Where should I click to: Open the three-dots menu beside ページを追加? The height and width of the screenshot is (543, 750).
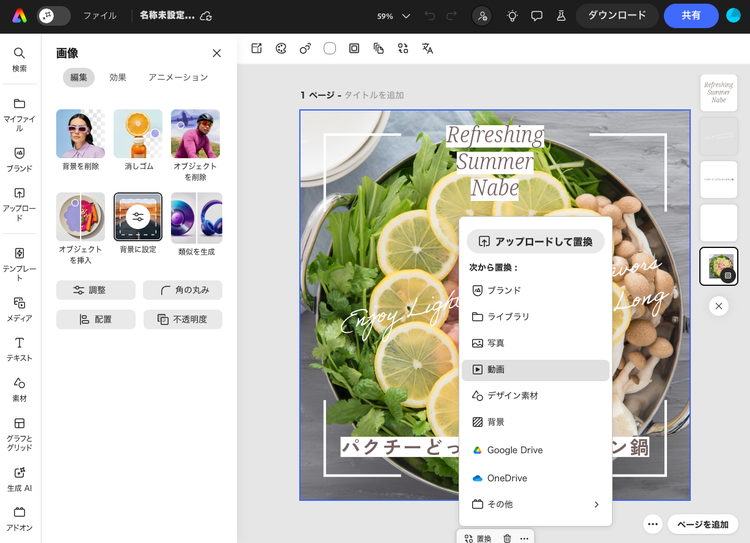coord(652,524)
